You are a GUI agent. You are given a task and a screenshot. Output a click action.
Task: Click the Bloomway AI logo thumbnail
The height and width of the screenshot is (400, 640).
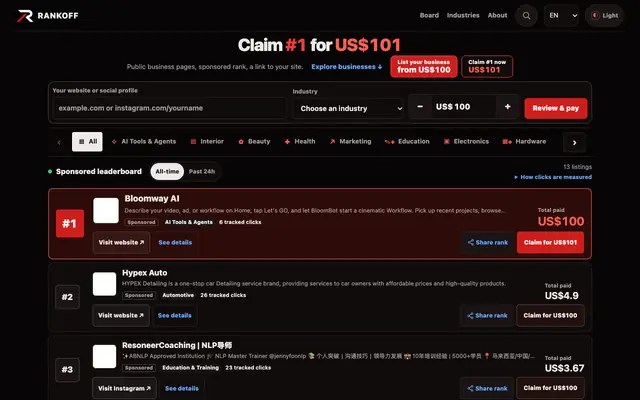(x=106, y=211)
